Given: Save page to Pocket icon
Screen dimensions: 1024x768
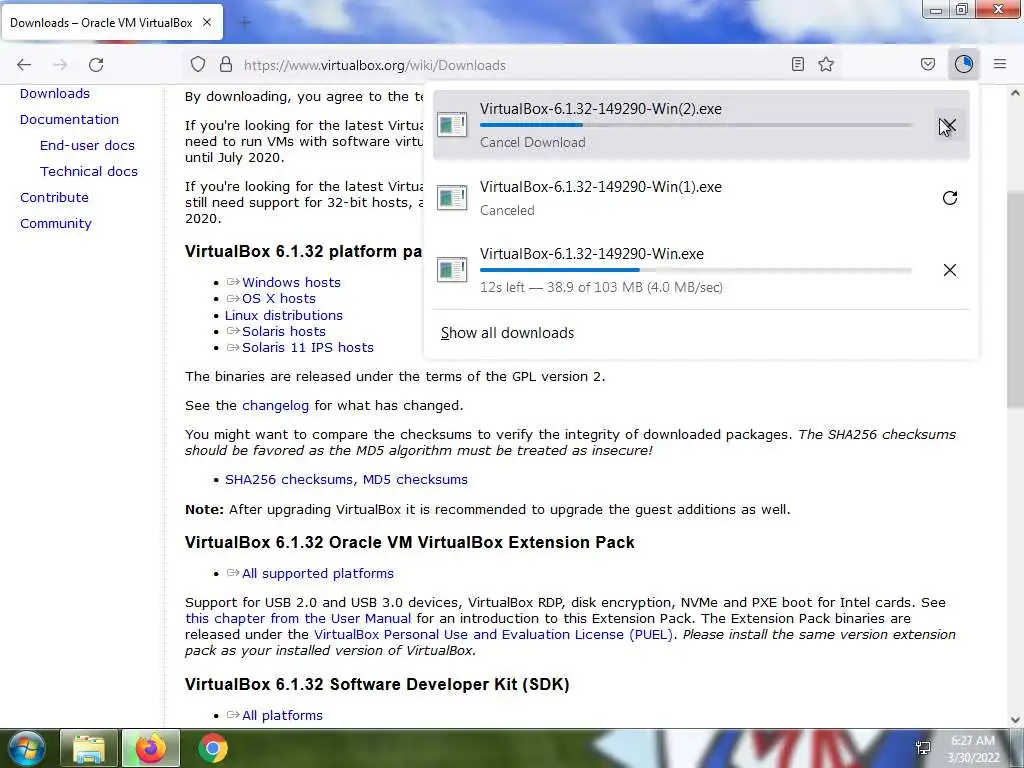Looking at the screenshot, I should [928, 65].
